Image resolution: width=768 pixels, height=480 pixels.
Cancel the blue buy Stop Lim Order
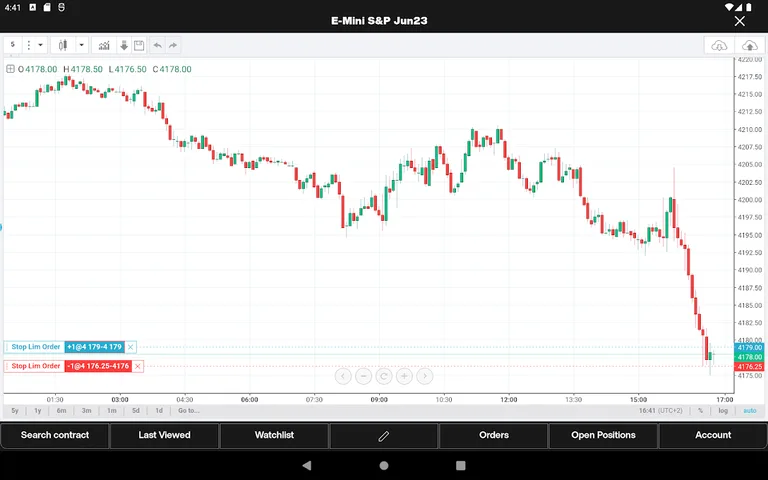(x=130, y=347)
